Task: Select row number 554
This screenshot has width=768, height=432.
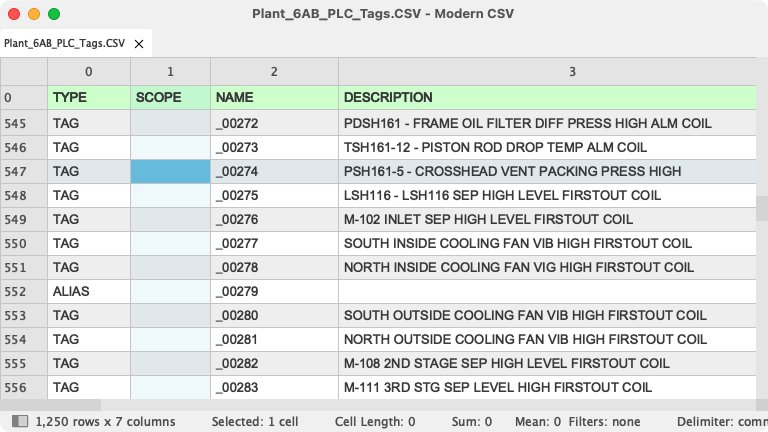Action: pos(24,339)
